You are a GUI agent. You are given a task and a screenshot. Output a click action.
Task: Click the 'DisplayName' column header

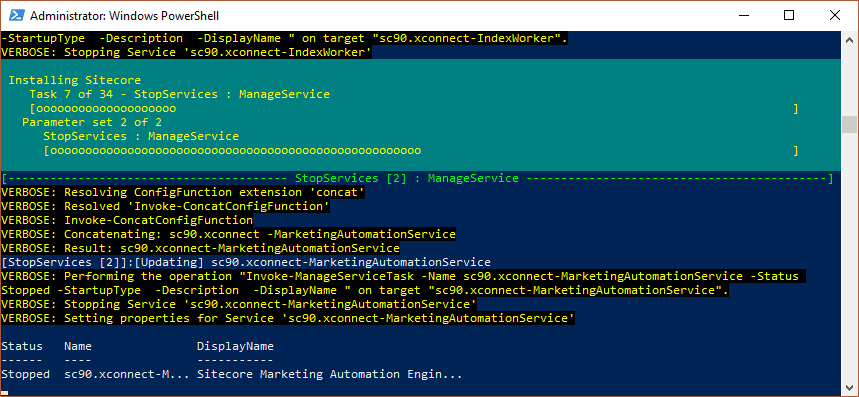(x=235, y=346)
